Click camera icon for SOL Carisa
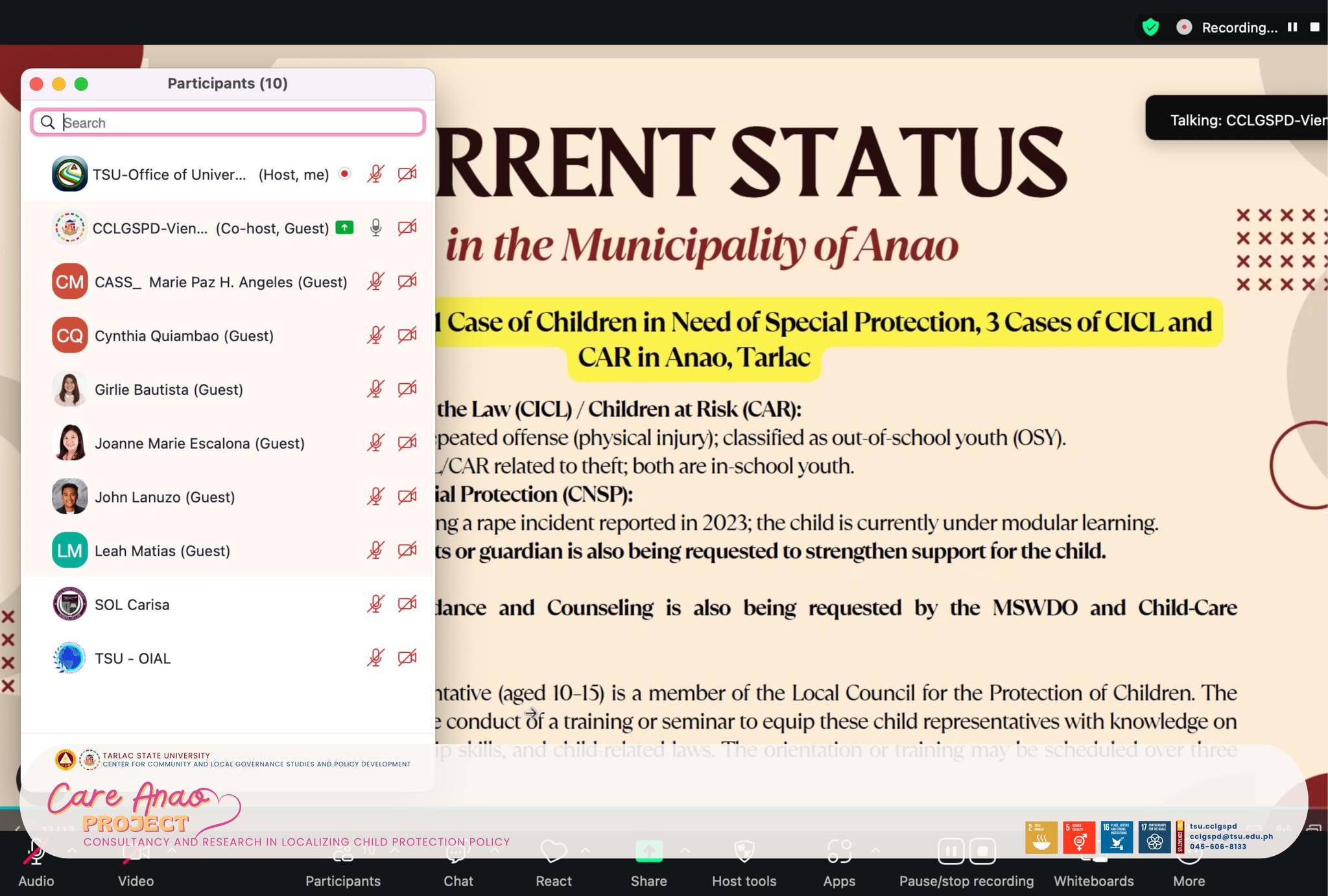The height and width of the screenshot is (896, 1328). pyautogui.click(x=407, y=604)
